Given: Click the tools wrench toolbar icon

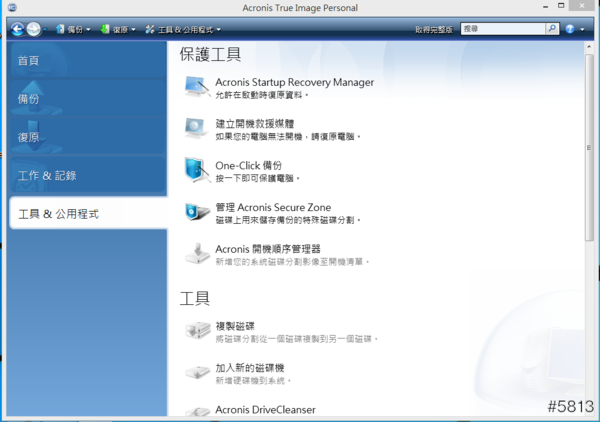Looking at the screenshot, I should (x=150, y=29).
